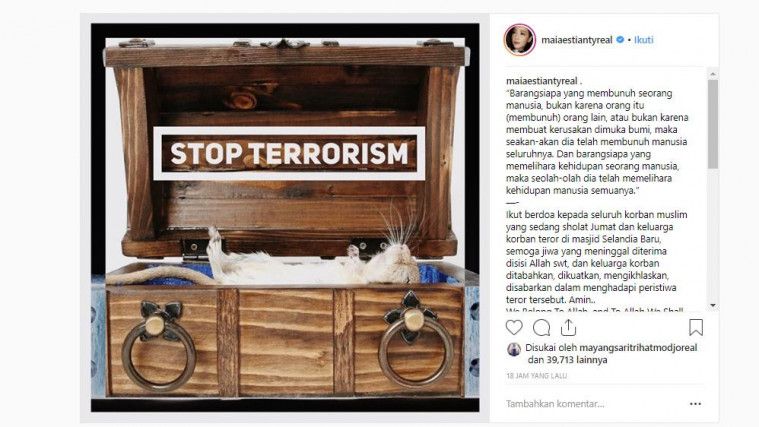Share the post using the share icon
Screen dimensions: 759x427
click(568, 328)
